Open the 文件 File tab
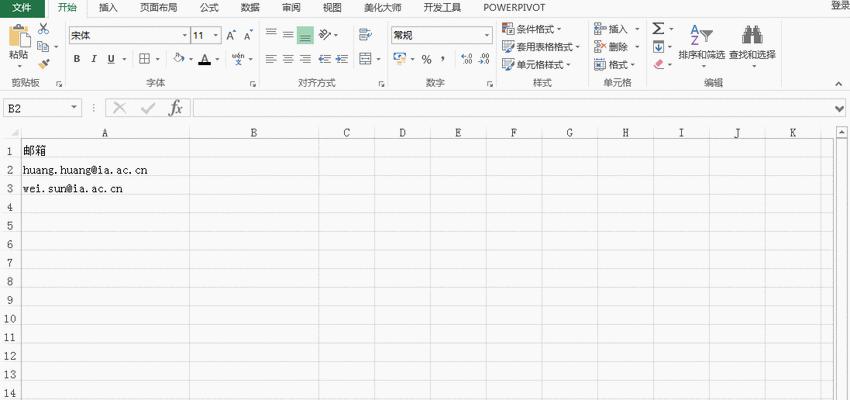 click(x=21, y=8)
